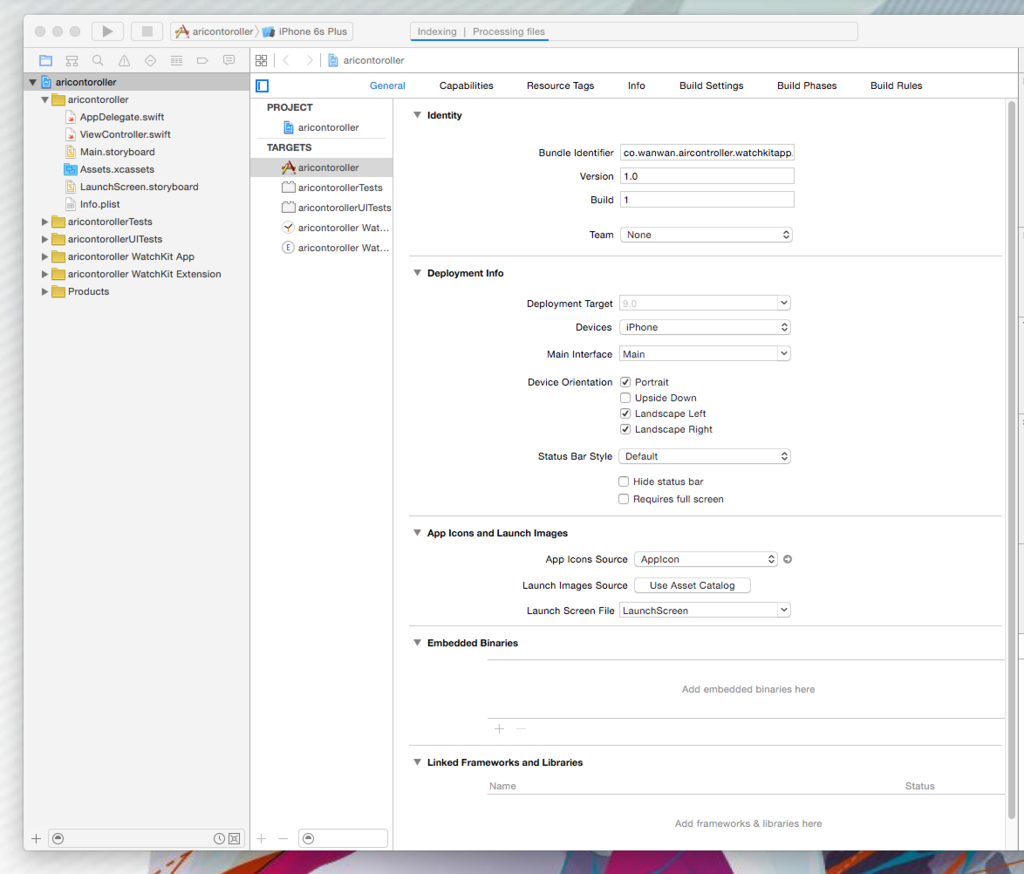The width and height of the screenshot is (1024, 874).
Task: Open AppDelegate.swift in navigator
Action: coord(122,117)
